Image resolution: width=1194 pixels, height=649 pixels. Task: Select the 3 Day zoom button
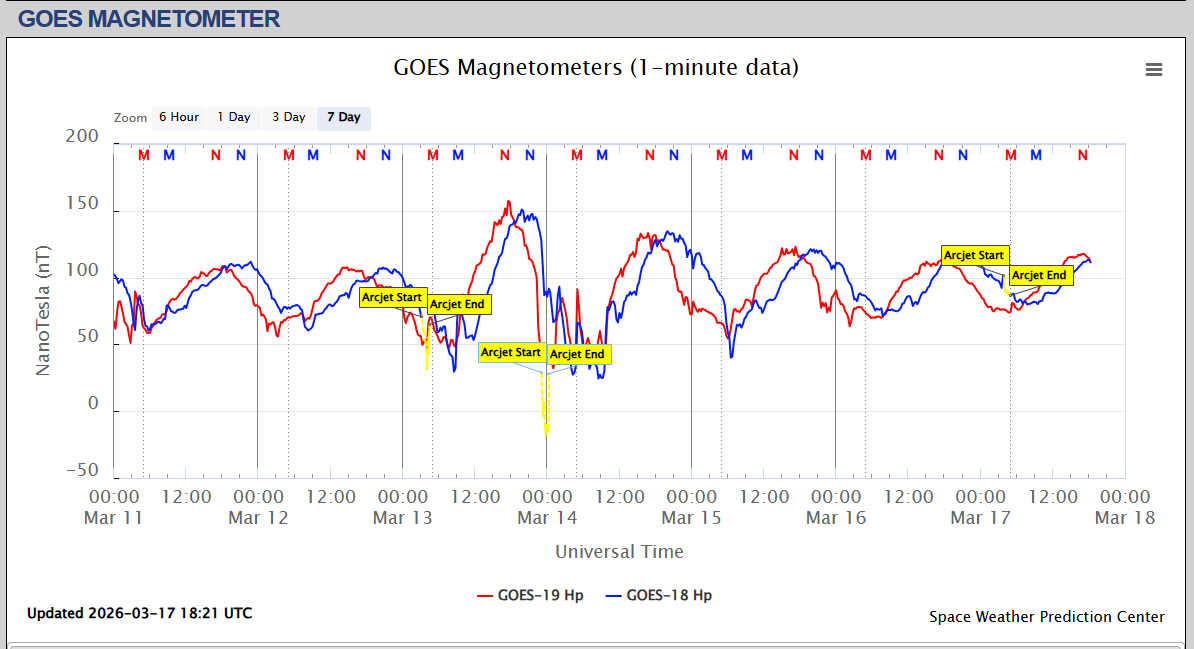pos(289,117)
